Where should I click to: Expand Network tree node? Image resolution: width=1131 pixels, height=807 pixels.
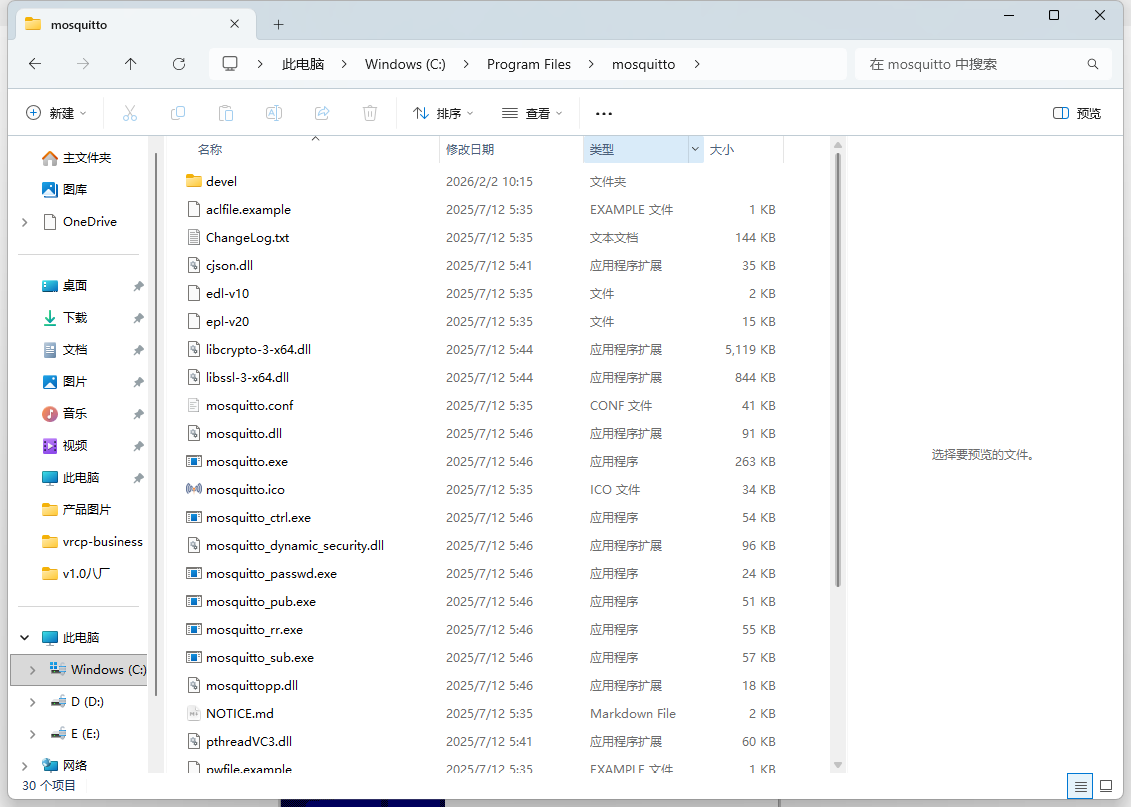pos(25,765)
